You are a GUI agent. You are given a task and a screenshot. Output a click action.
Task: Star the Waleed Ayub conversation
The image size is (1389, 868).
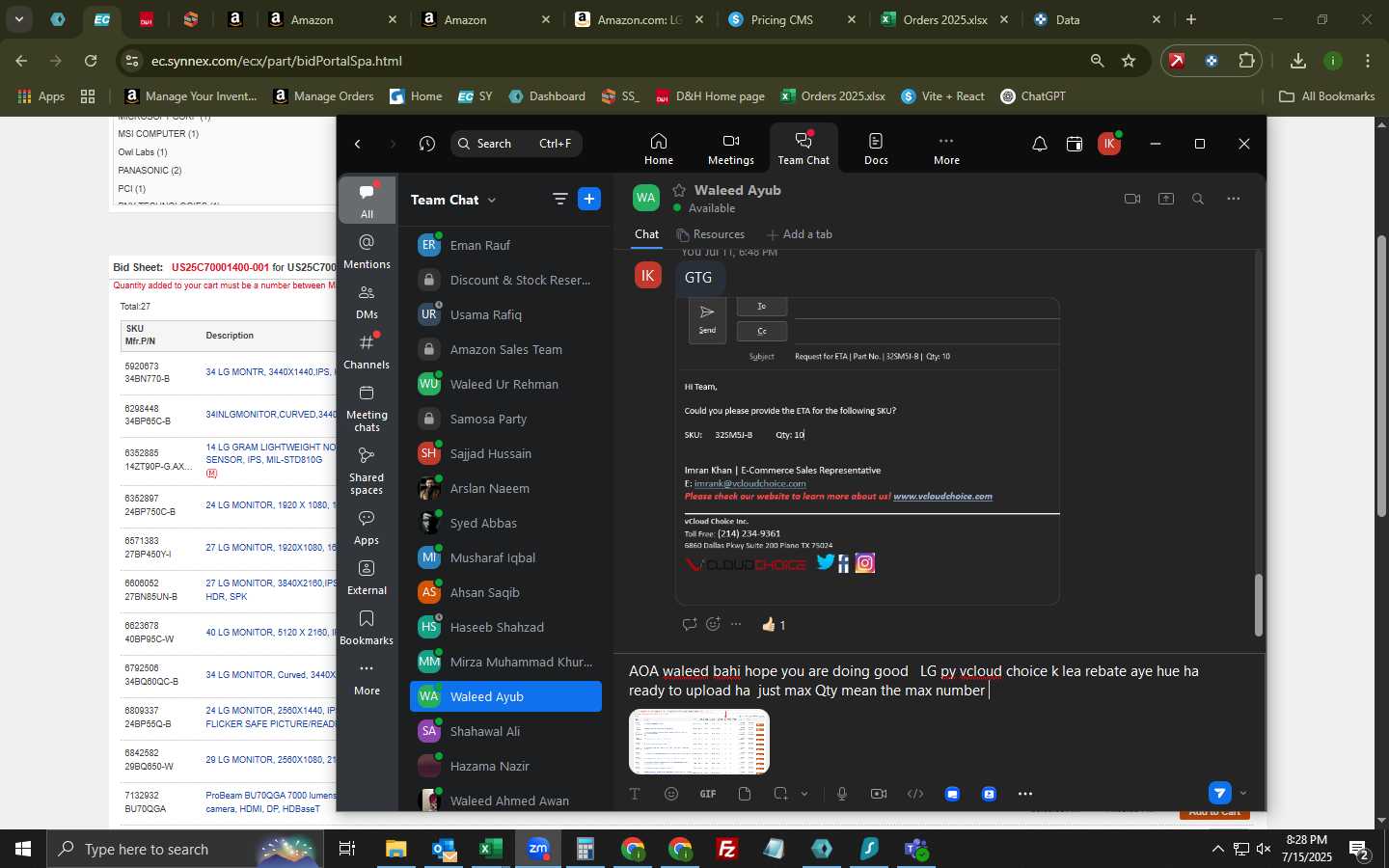pos(679,190)
